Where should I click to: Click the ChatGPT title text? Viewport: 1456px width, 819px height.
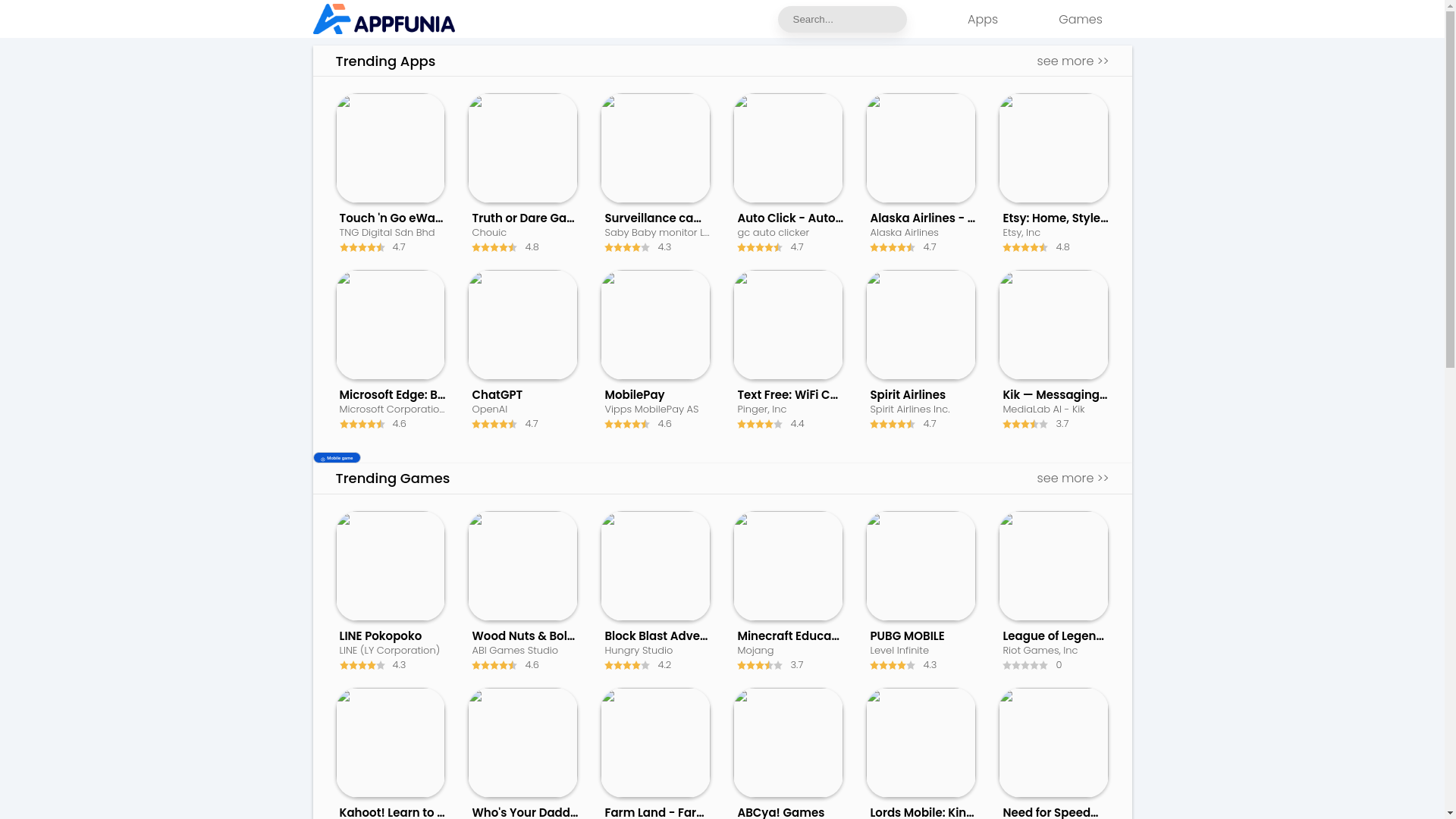click(497, 394)
